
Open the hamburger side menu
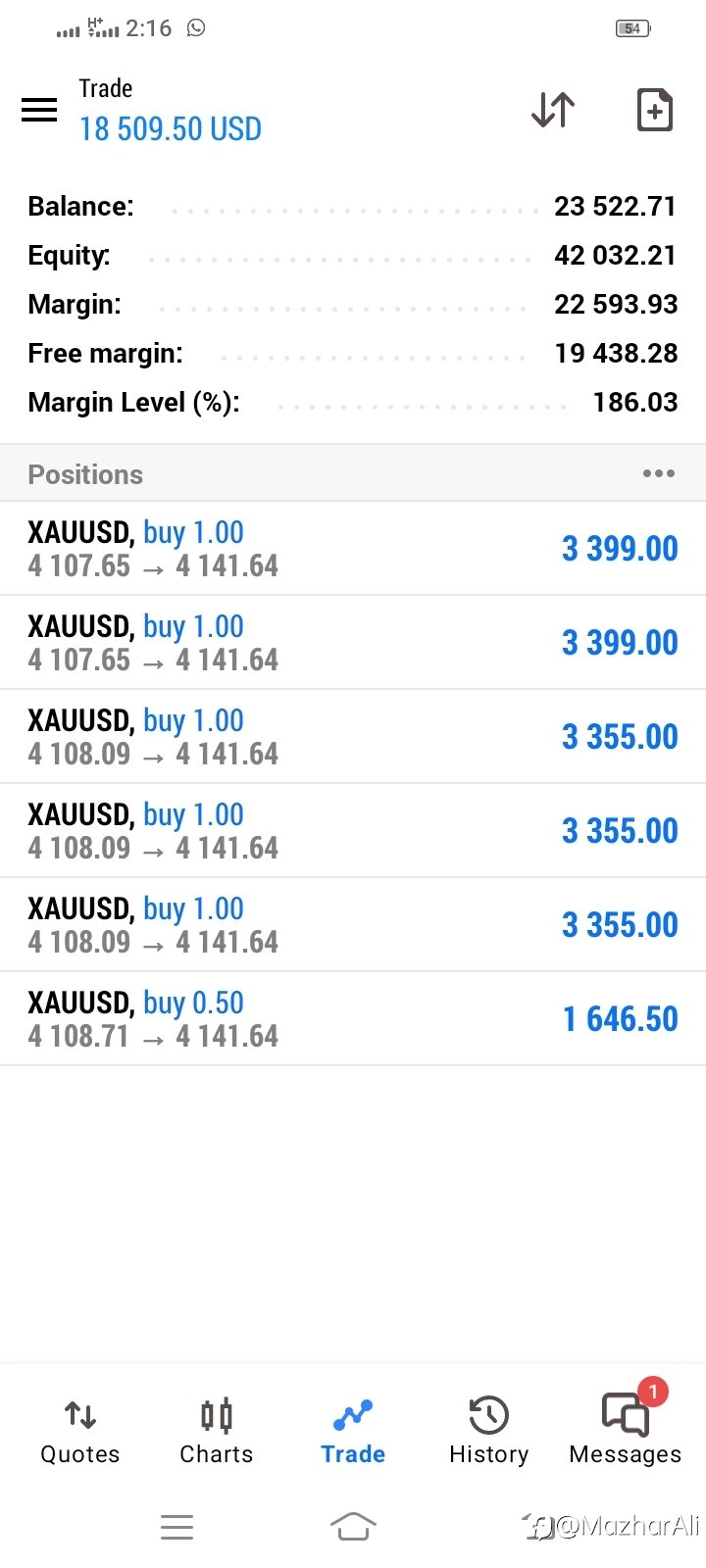pos(39,109)
